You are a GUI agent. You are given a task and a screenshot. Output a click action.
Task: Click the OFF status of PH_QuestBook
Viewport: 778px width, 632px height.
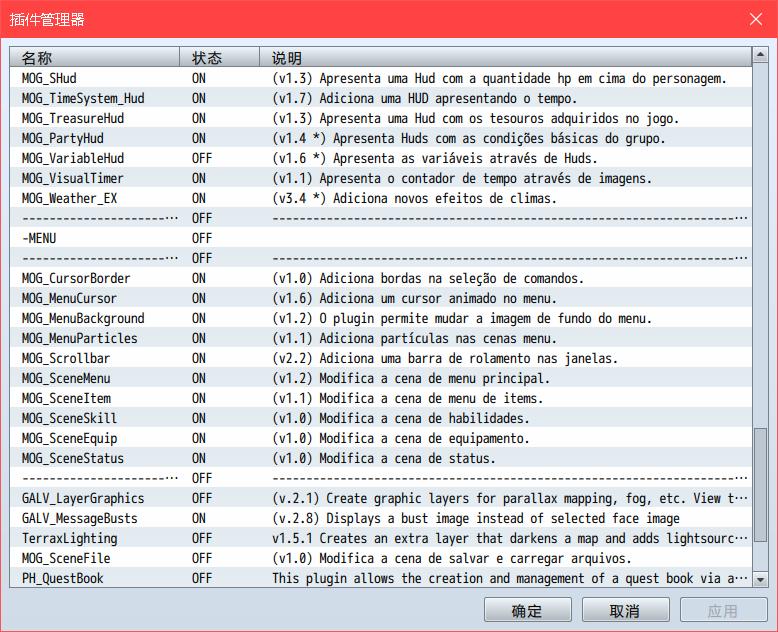pyautogui.click(x=202, y=578)
